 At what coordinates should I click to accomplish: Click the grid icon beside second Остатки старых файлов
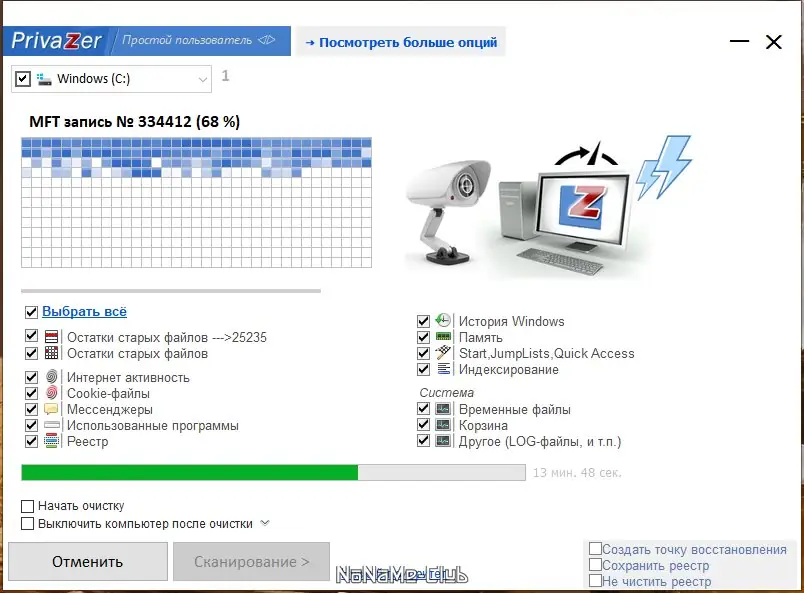coord(51,353)
